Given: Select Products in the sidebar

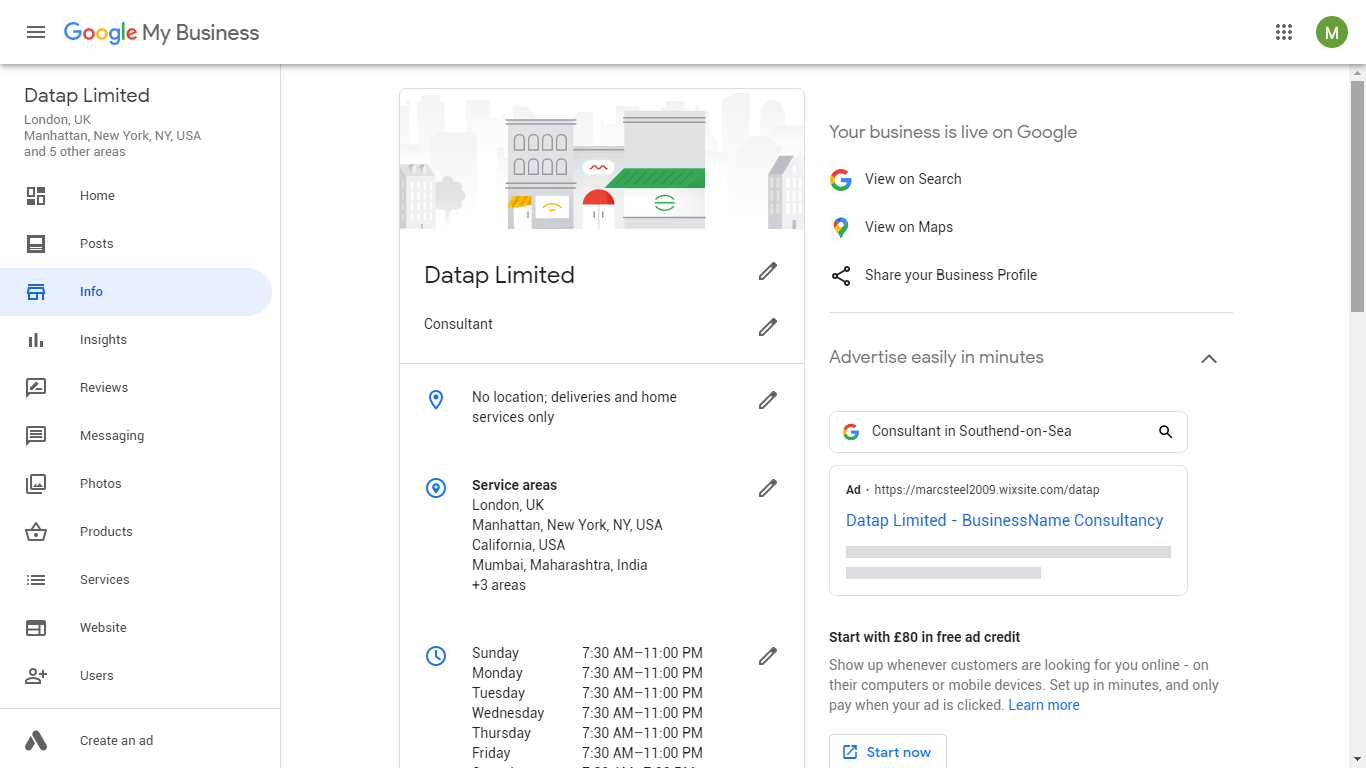Looking at the screenshot, I should click(x=106, y=532).
